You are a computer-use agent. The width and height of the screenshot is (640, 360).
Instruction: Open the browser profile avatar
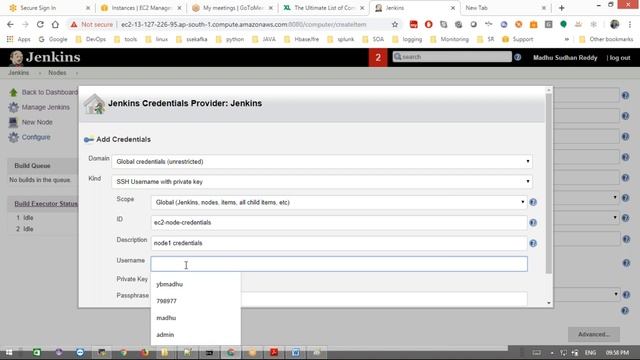point(614,24)
